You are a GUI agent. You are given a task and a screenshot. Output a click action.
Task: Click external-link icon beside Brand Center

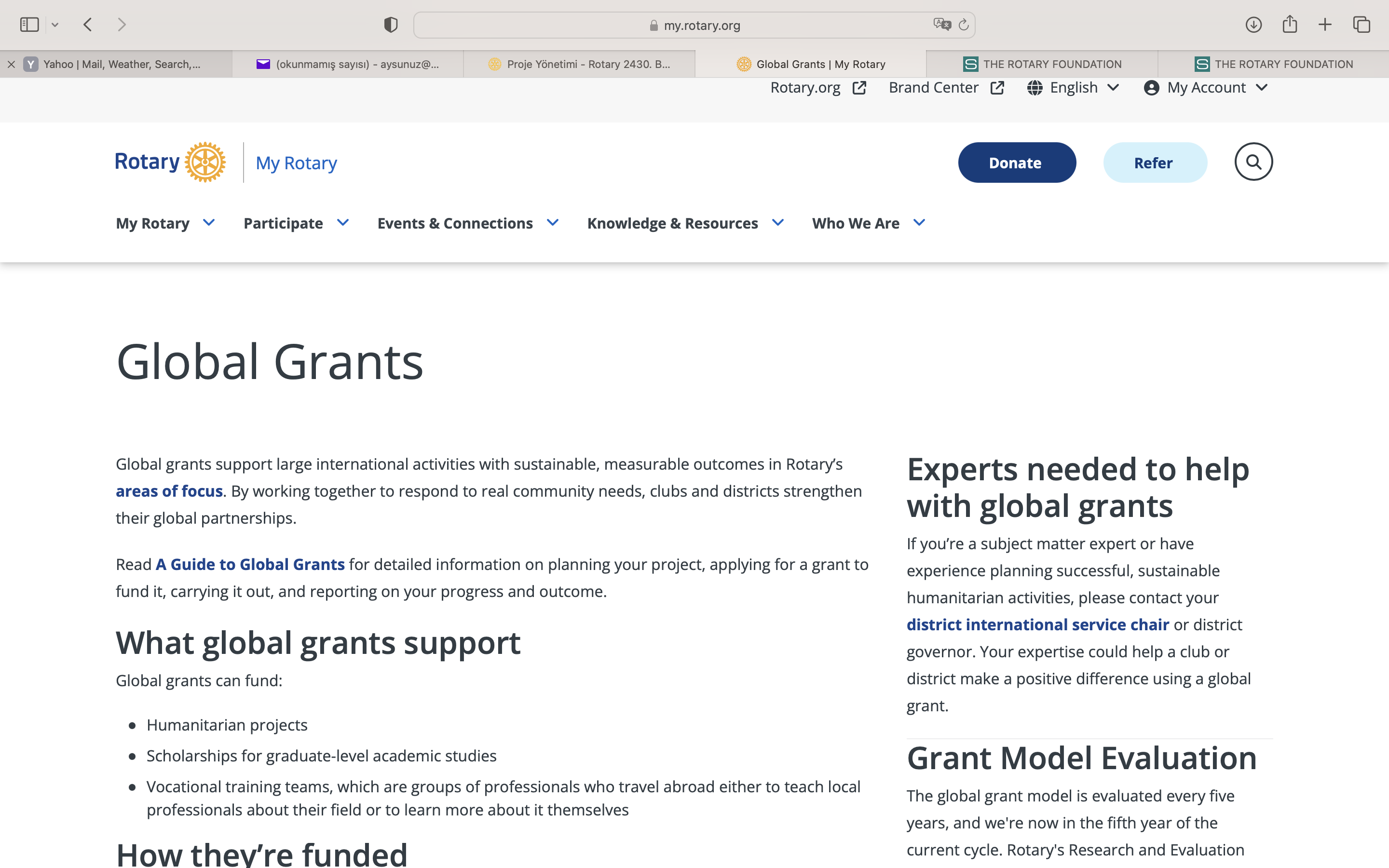click(997, 88)
